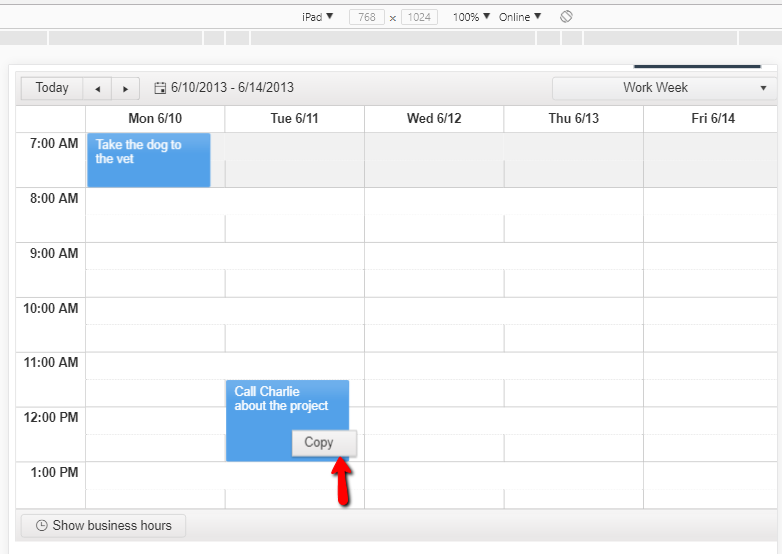Select the Take the dog to the vet event
Image resolution: width=782 pixels, height=554 pixels.
pyautogui.click(x=148, y=160)
